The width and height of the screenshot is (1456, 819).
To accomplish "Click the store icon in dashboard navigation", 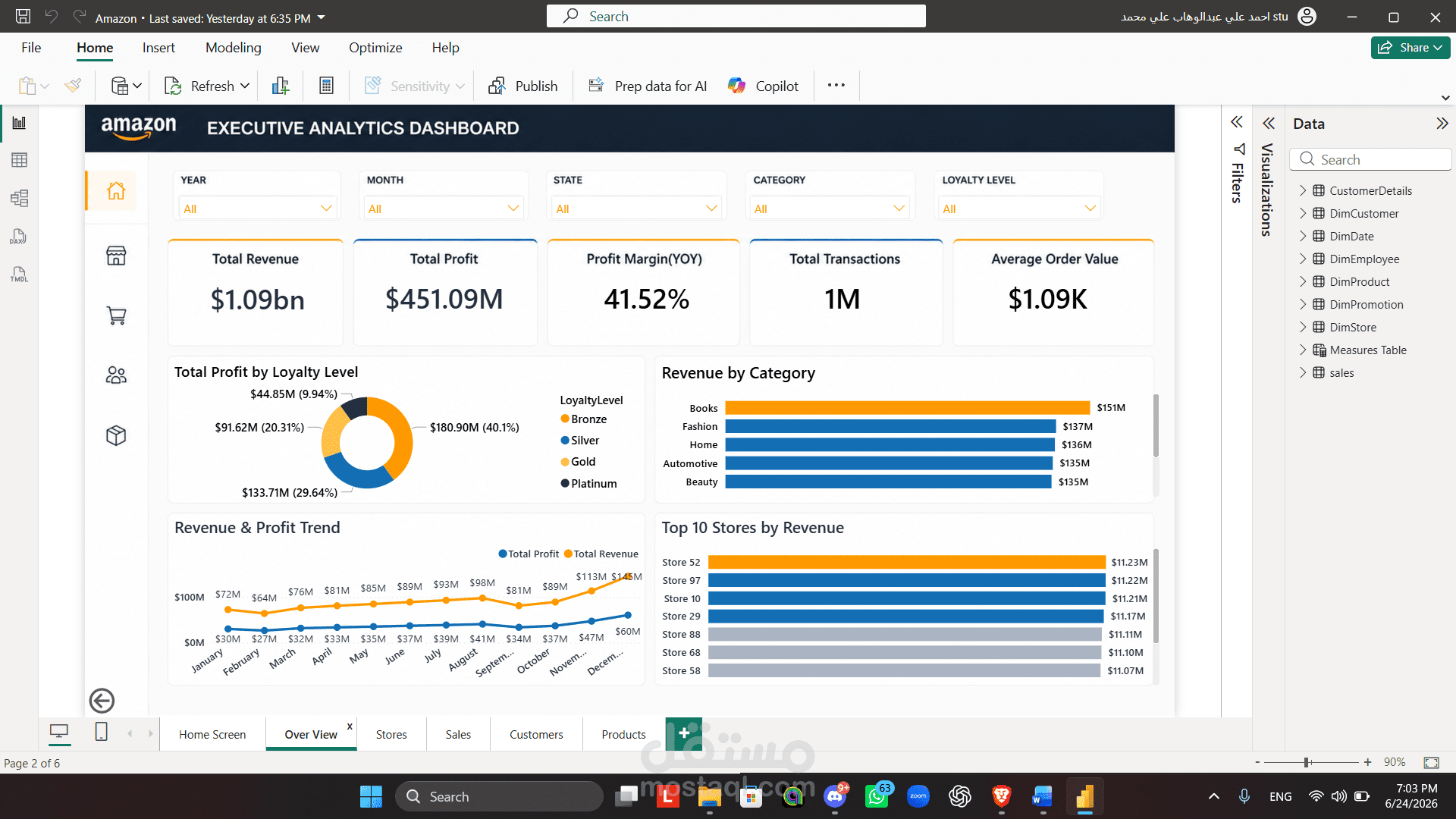I will click(x=116, y=256).
